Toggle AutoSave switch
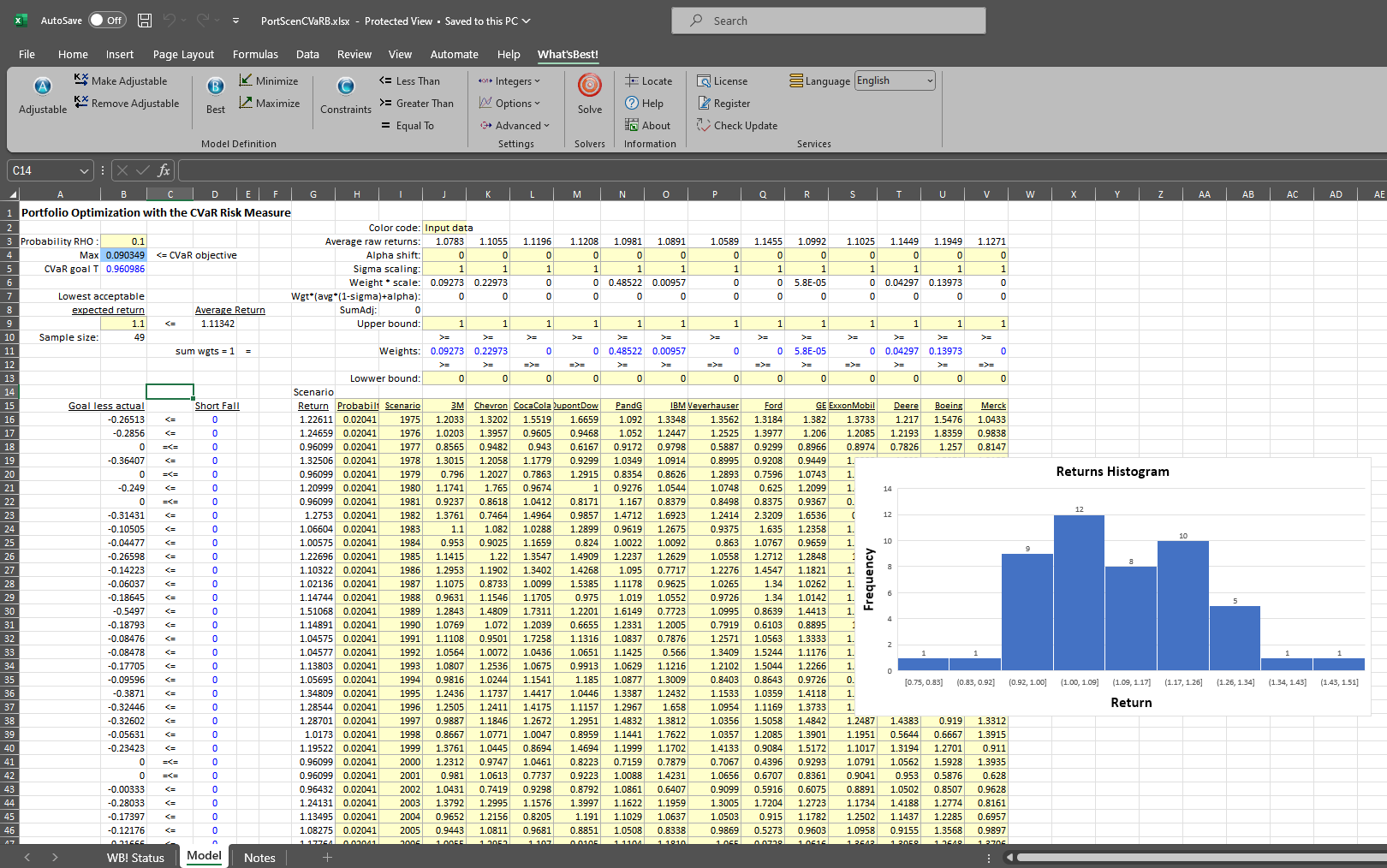The image size is (1387, 868). click(x=107, y=21)
